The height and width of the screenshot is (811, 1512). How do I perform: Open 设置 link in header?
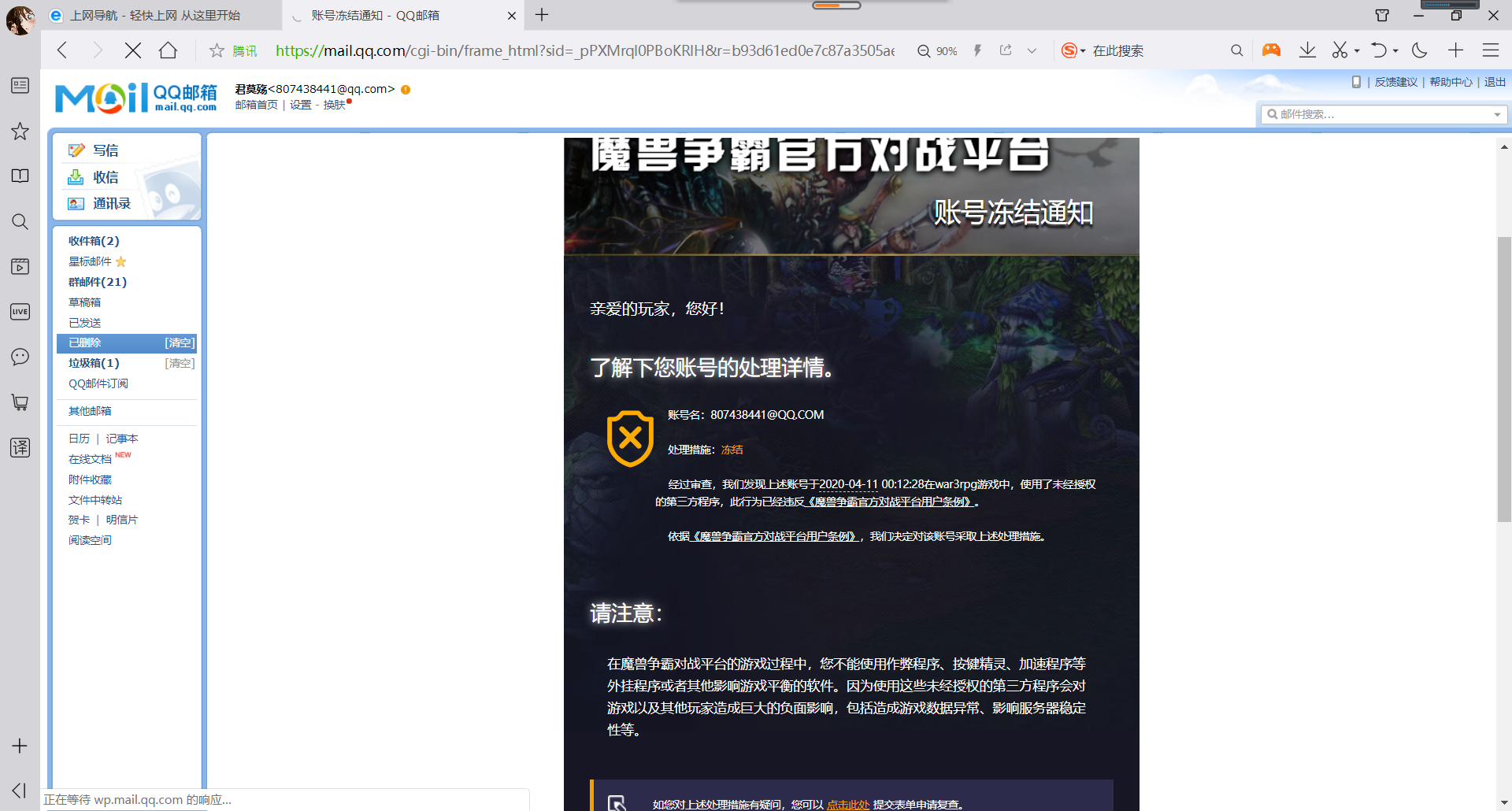(x=300, y=105)
